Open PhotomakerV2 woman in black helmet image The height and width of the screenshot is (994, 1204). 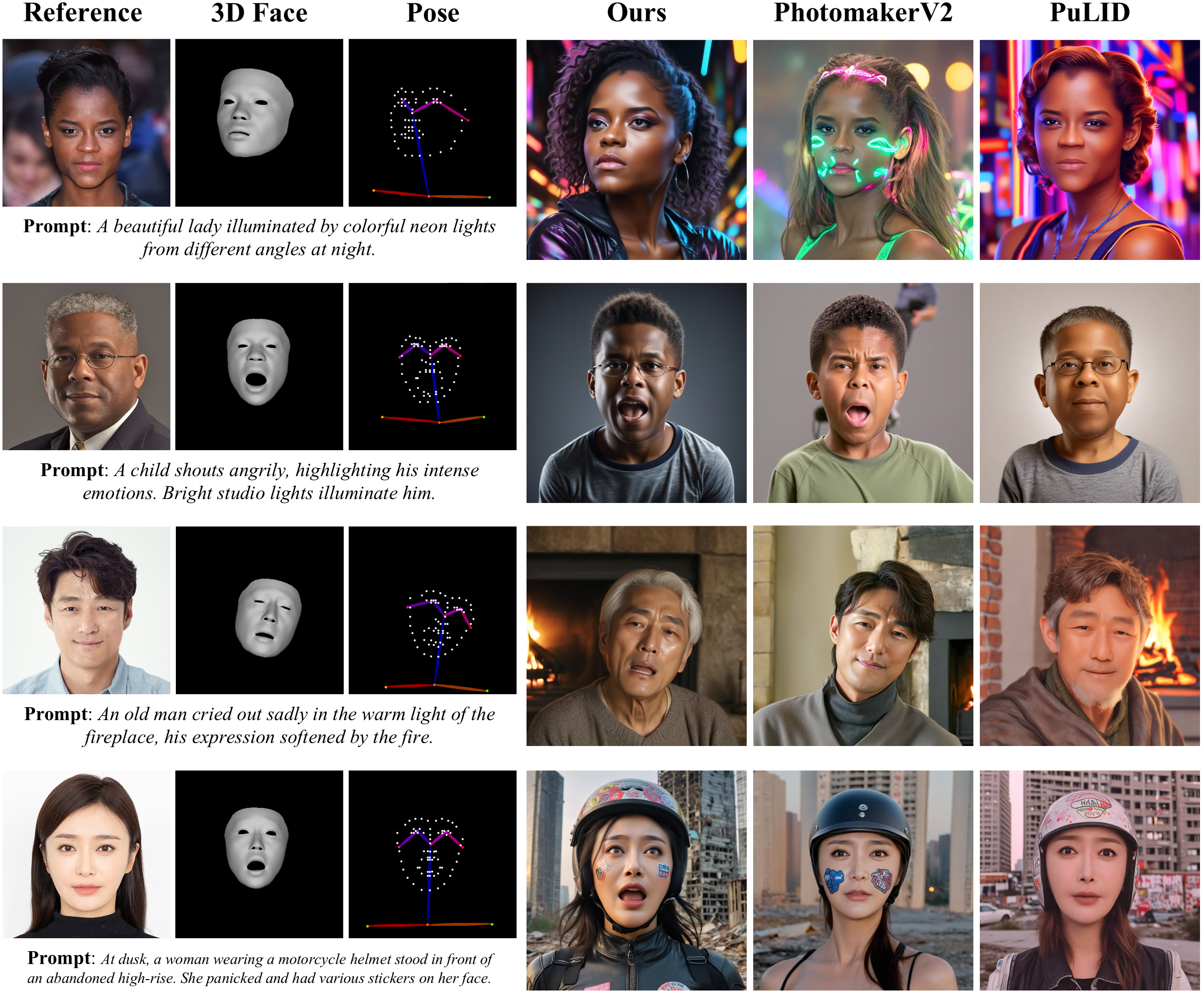(x=863, y=880)
